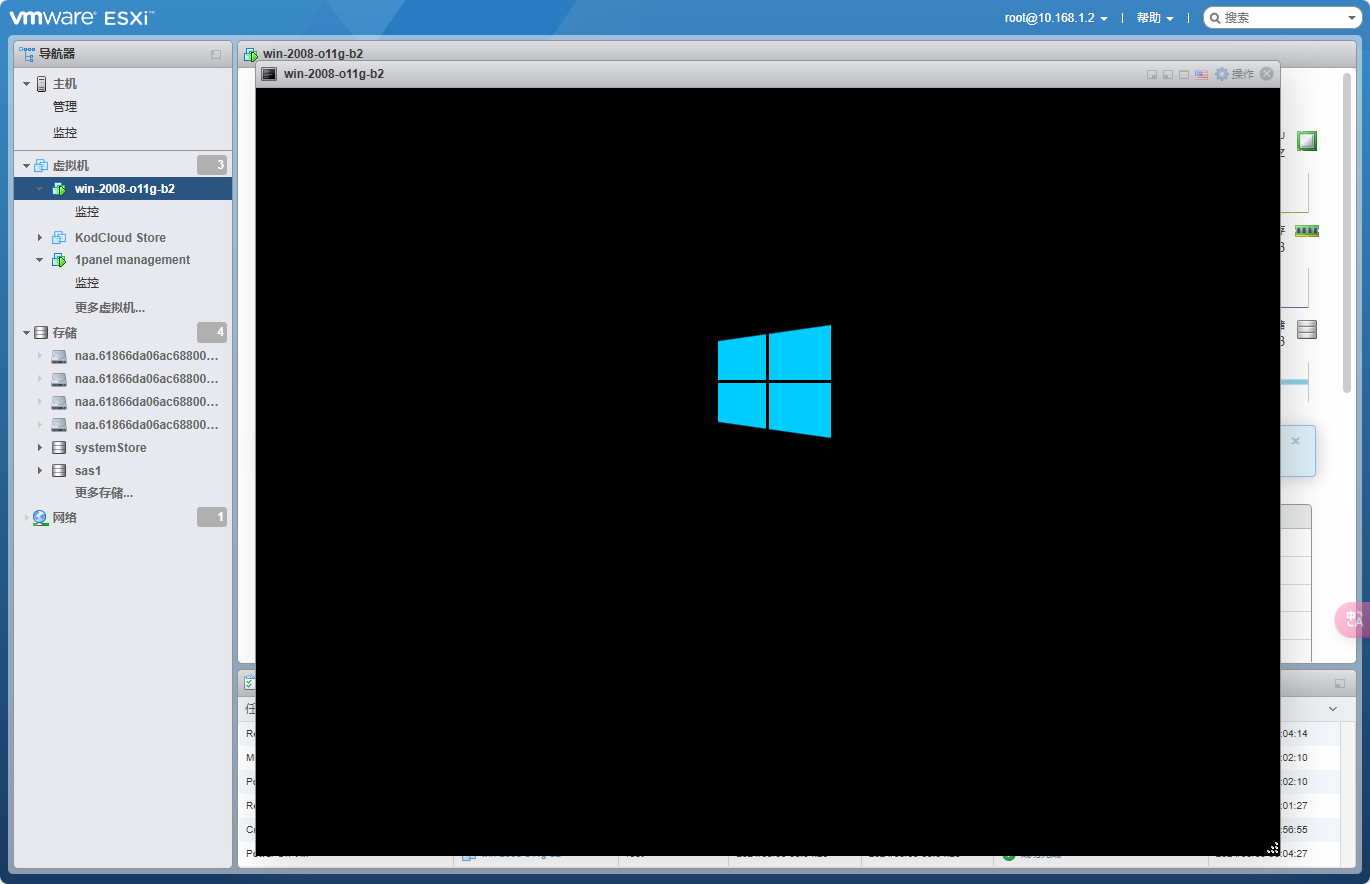This screenshot has width=1370, height=884.
Task: Open the Virtual Machines (虚拟机) list
Action: [71, 166]
